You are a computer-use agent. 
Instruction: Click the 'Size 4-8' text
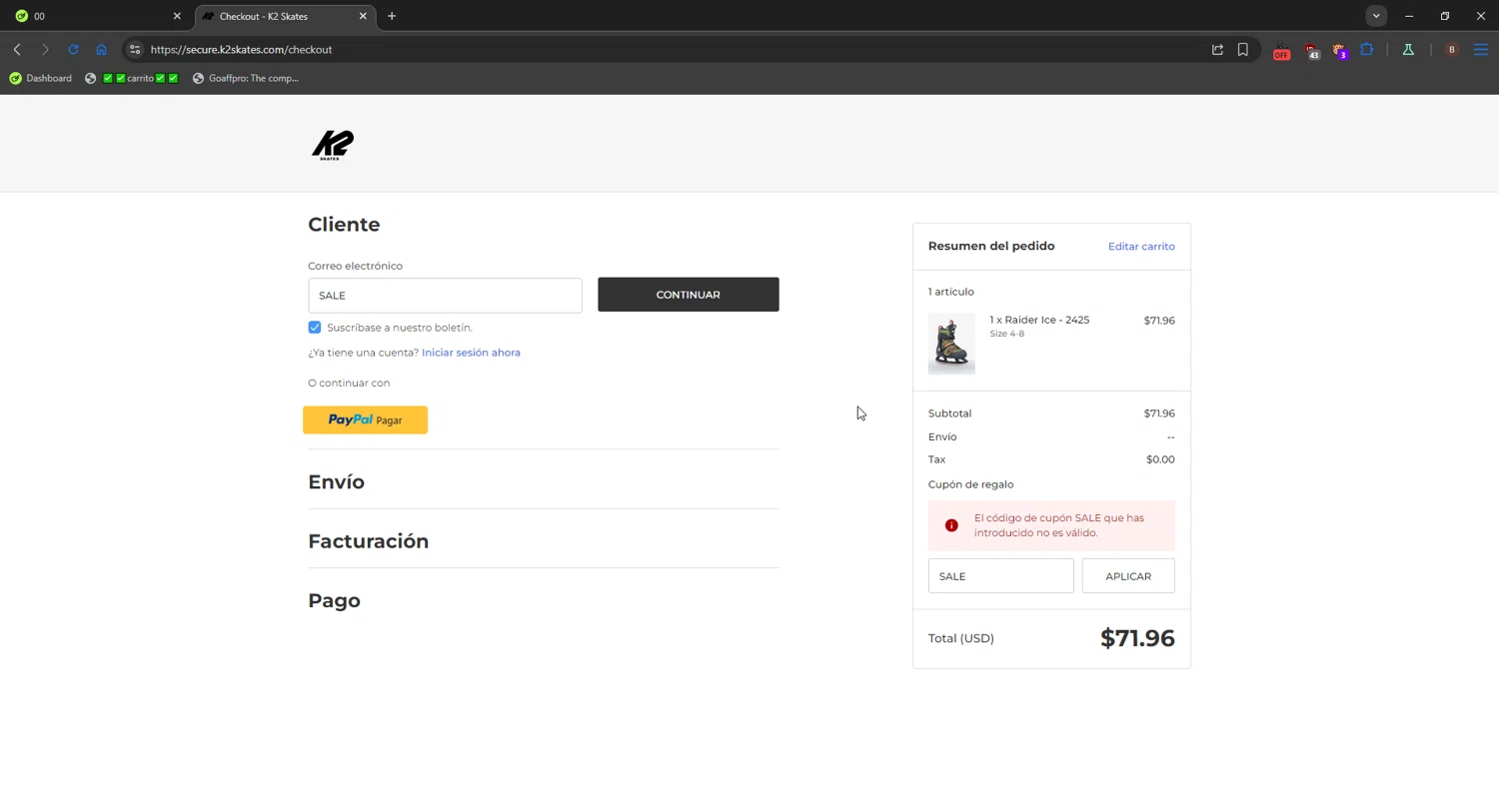click(x=1006, y=334)
